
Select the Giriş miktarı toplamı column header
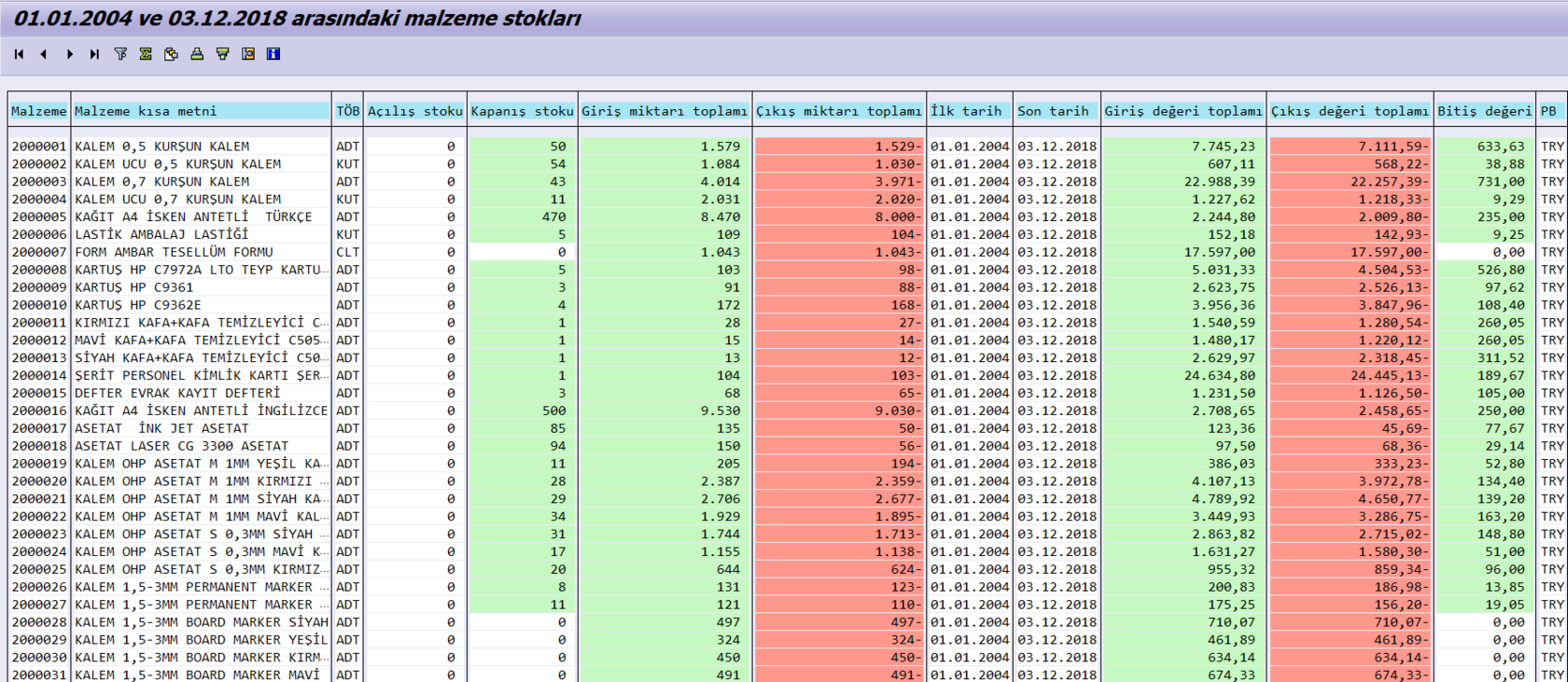665,111
